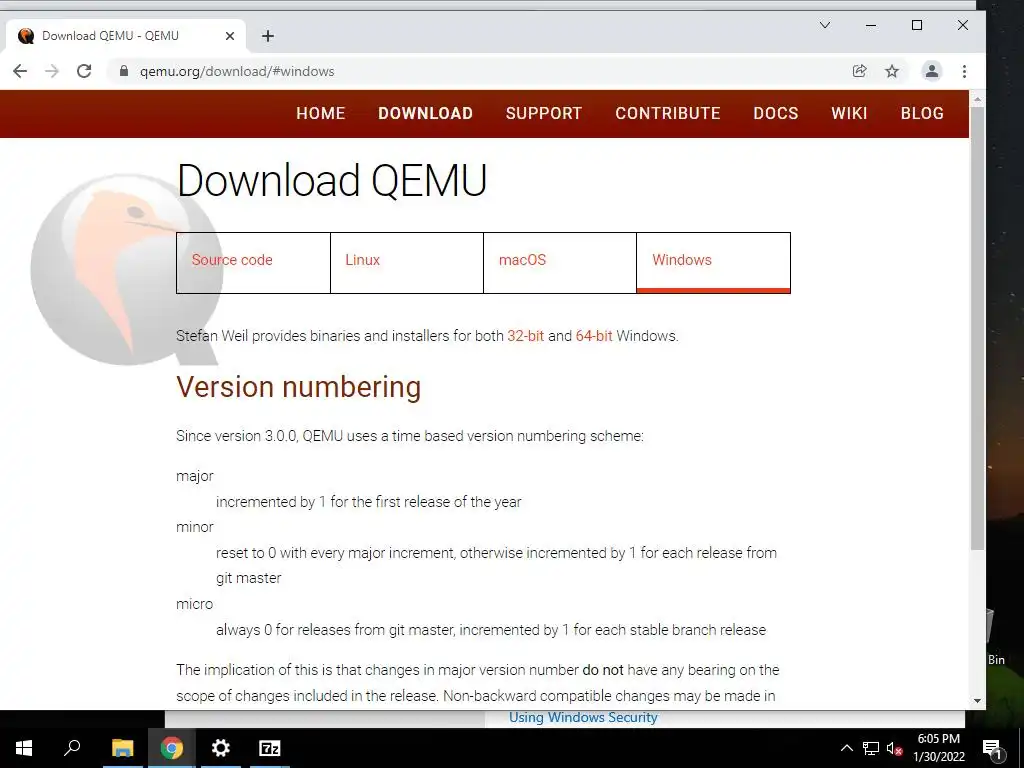Screen dimensions: 1024x768
Task: Select the Download QEMU browser tab
Action: pos(126,36)
